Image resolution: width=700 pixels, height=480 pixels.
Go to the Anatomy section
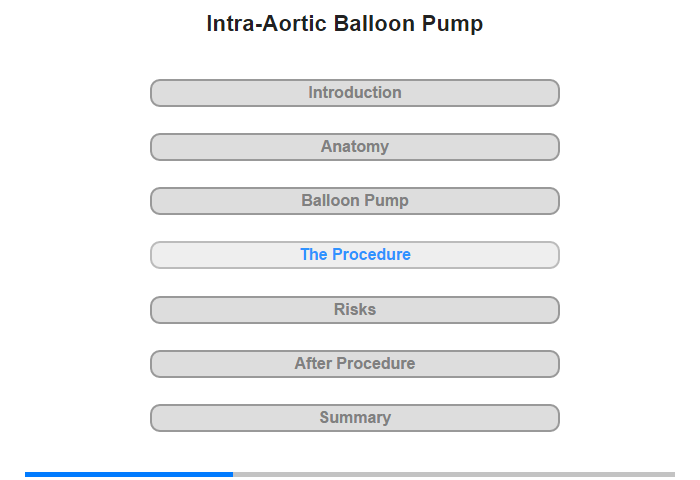tap(354, 147)
